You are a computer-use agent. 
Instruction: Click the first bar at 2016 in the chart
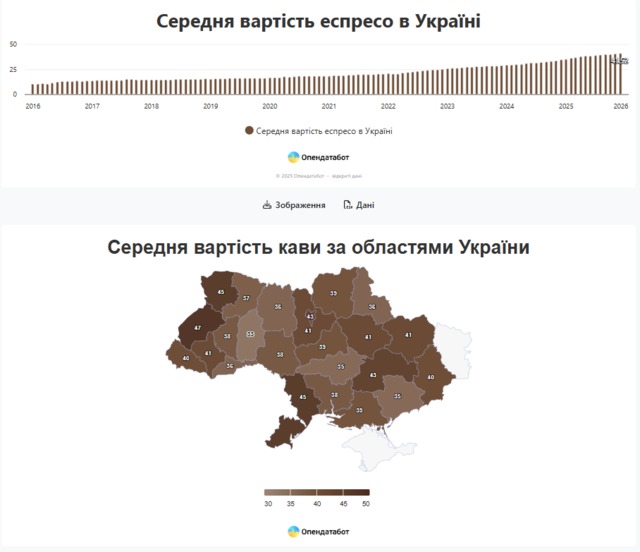pos(32,89)
